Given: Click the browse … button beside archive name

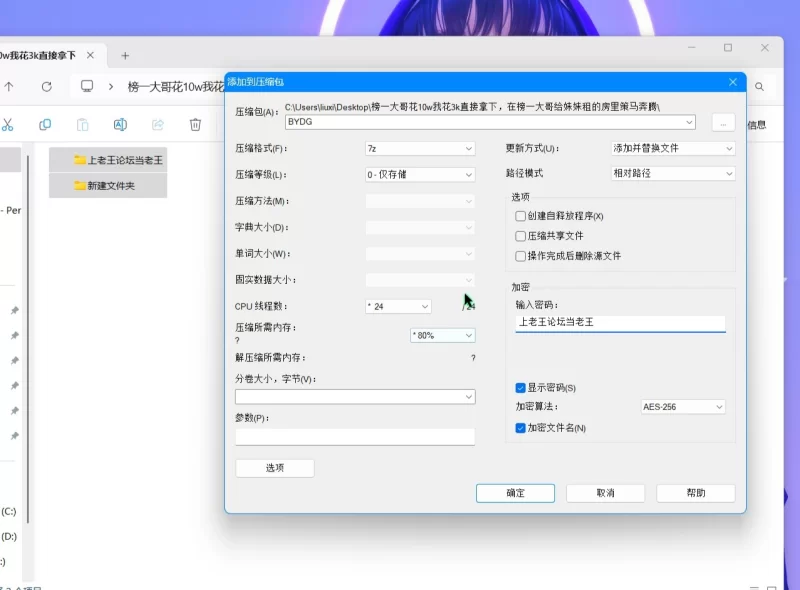Looking at the screenshot, I should (x=723, y=122).
